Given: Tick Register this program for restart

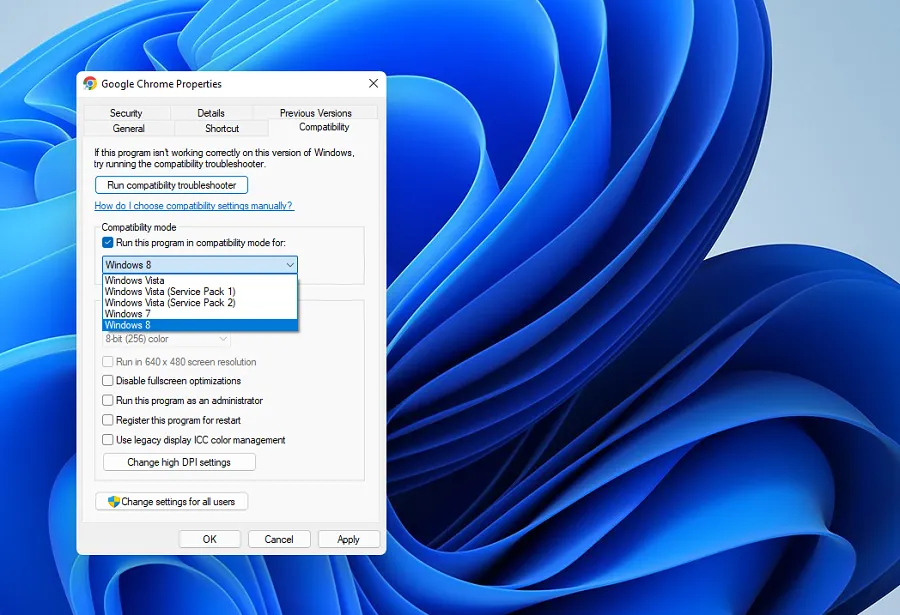Looking at the screenshot, I should coord(107,420).
